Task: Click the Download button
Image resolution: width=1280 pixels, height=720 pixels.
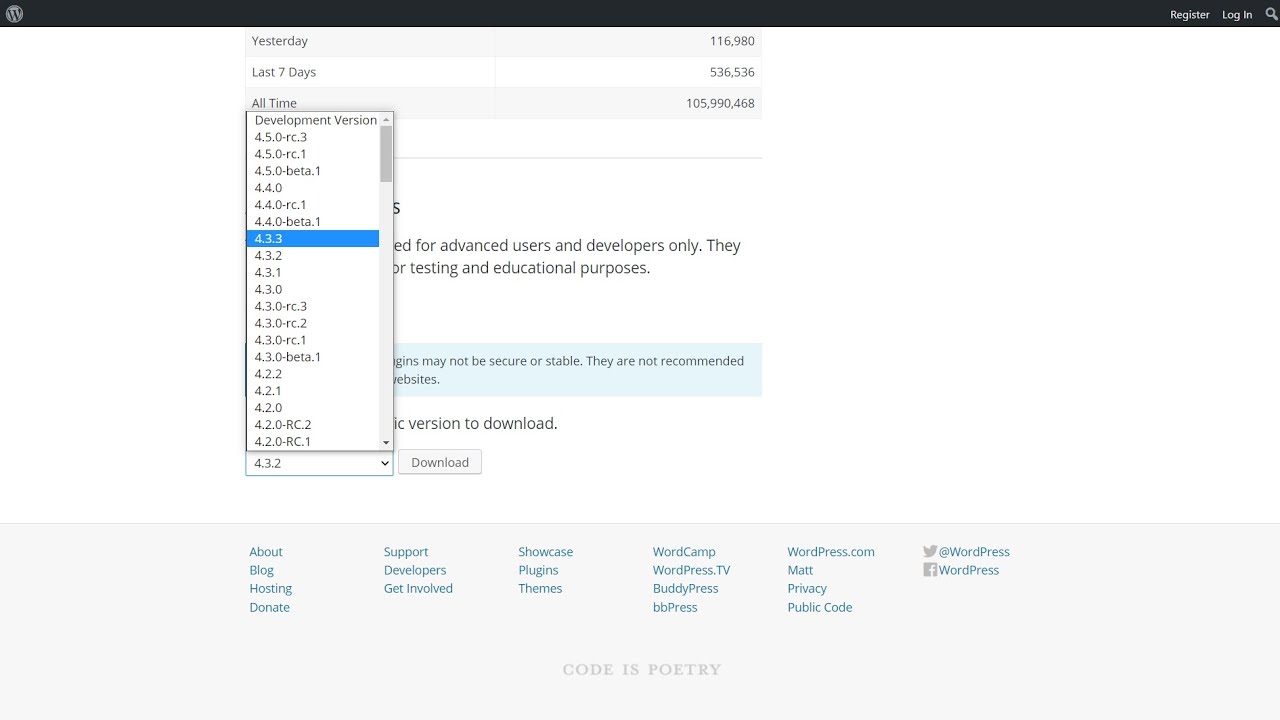Action: tap(440, 462)
